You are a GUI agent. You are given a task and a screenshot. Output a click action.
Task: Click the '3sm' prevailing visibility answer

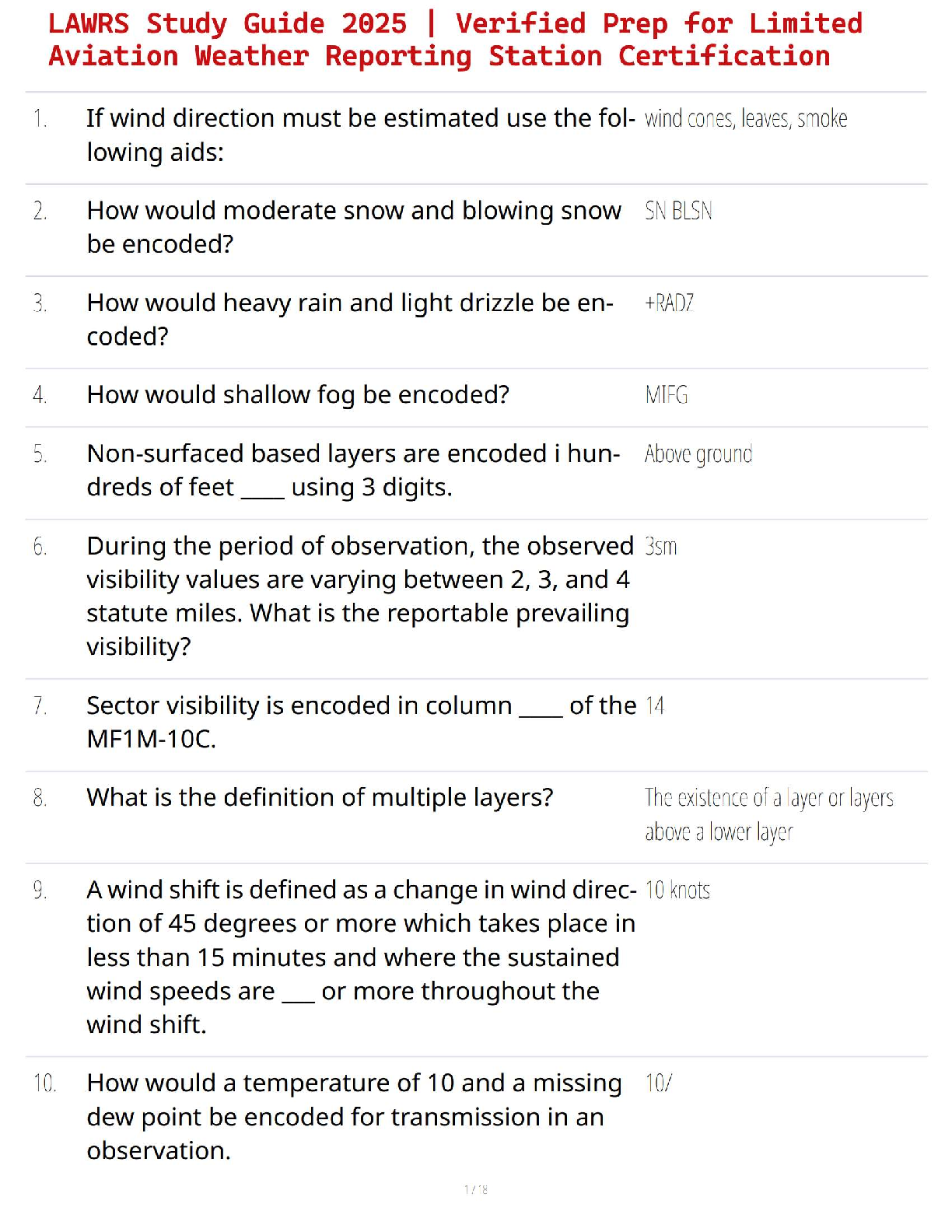(x=661, y=547)
